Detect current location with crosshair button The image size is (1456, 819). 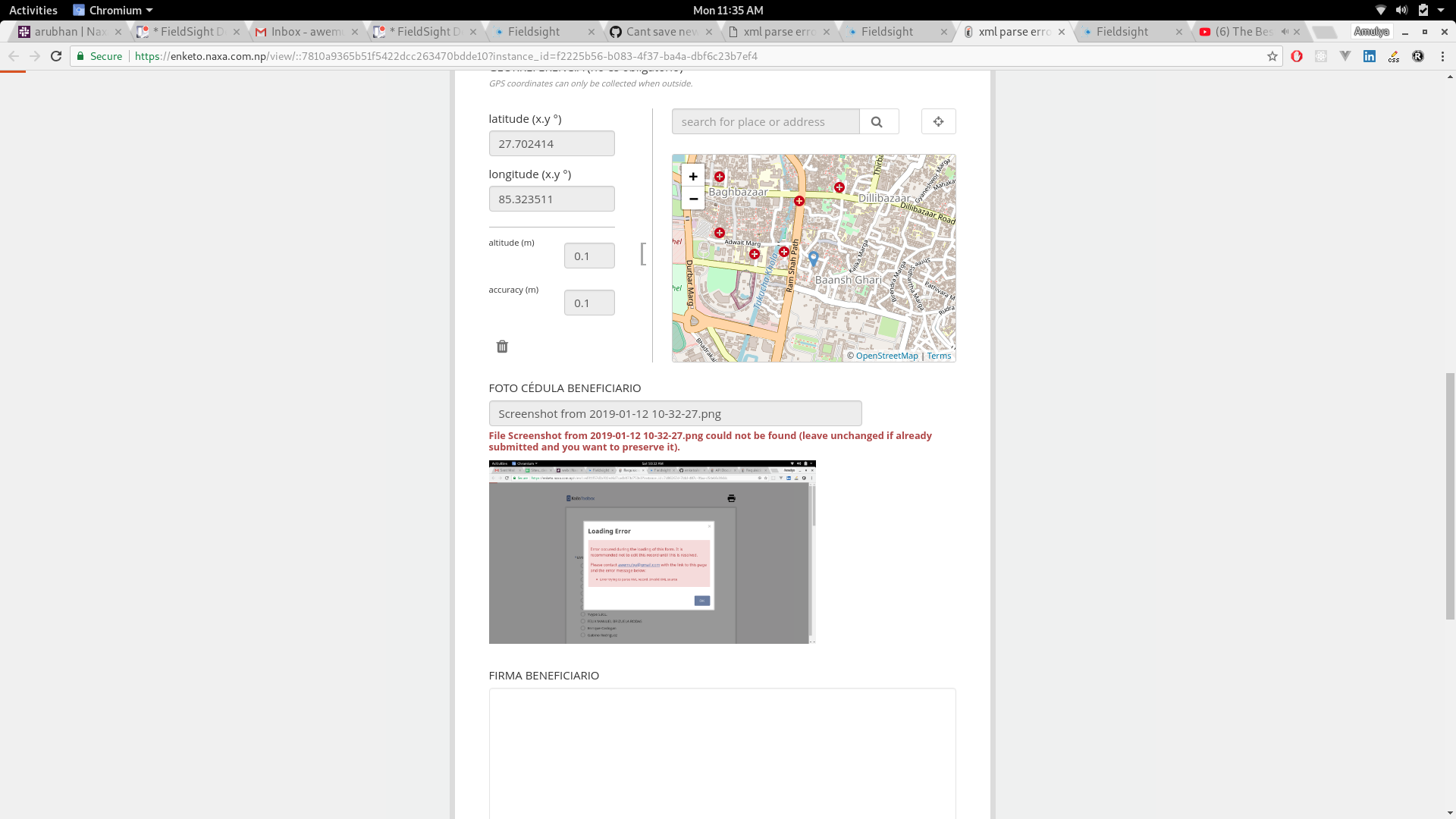[x=938, y=121]
